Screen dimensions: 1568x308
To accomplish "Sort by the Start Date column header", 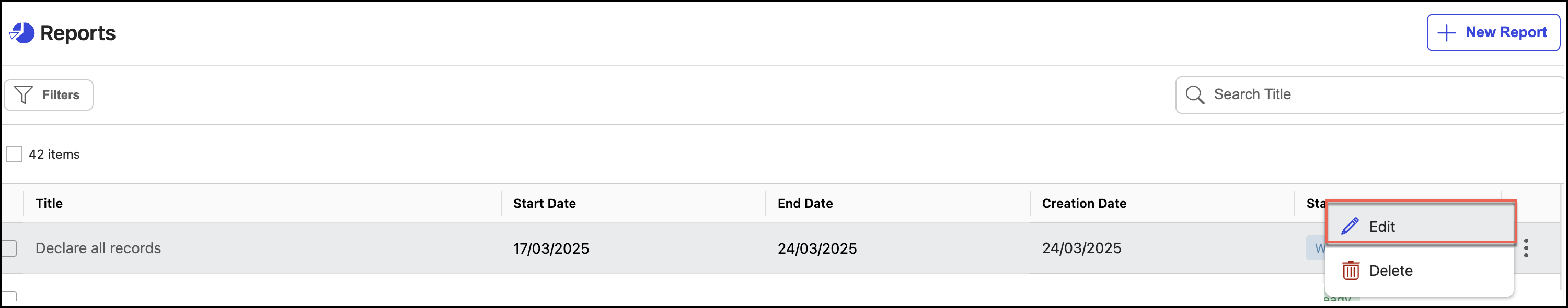I will 544,204.
